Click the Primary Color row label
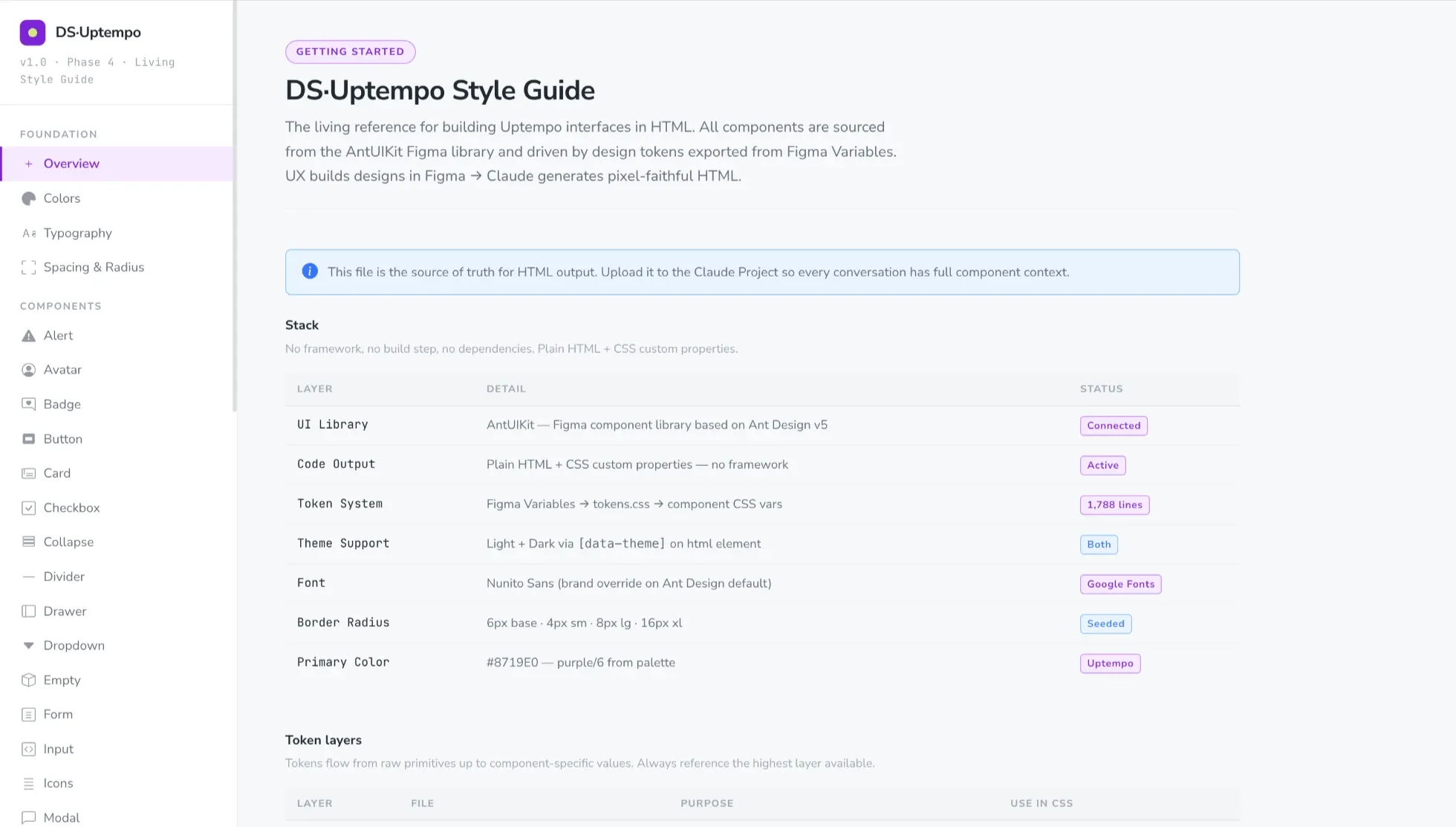 [x=343, y=662]
